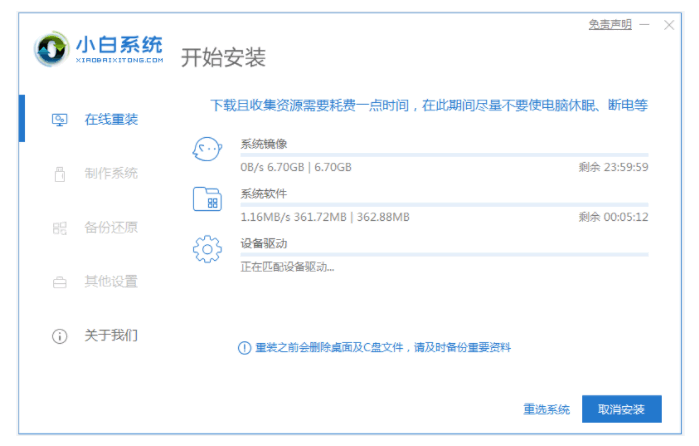699x446 pixels.
Task: Click the 正在匹配设备驱动 status text
Action: tap(287, 267)
